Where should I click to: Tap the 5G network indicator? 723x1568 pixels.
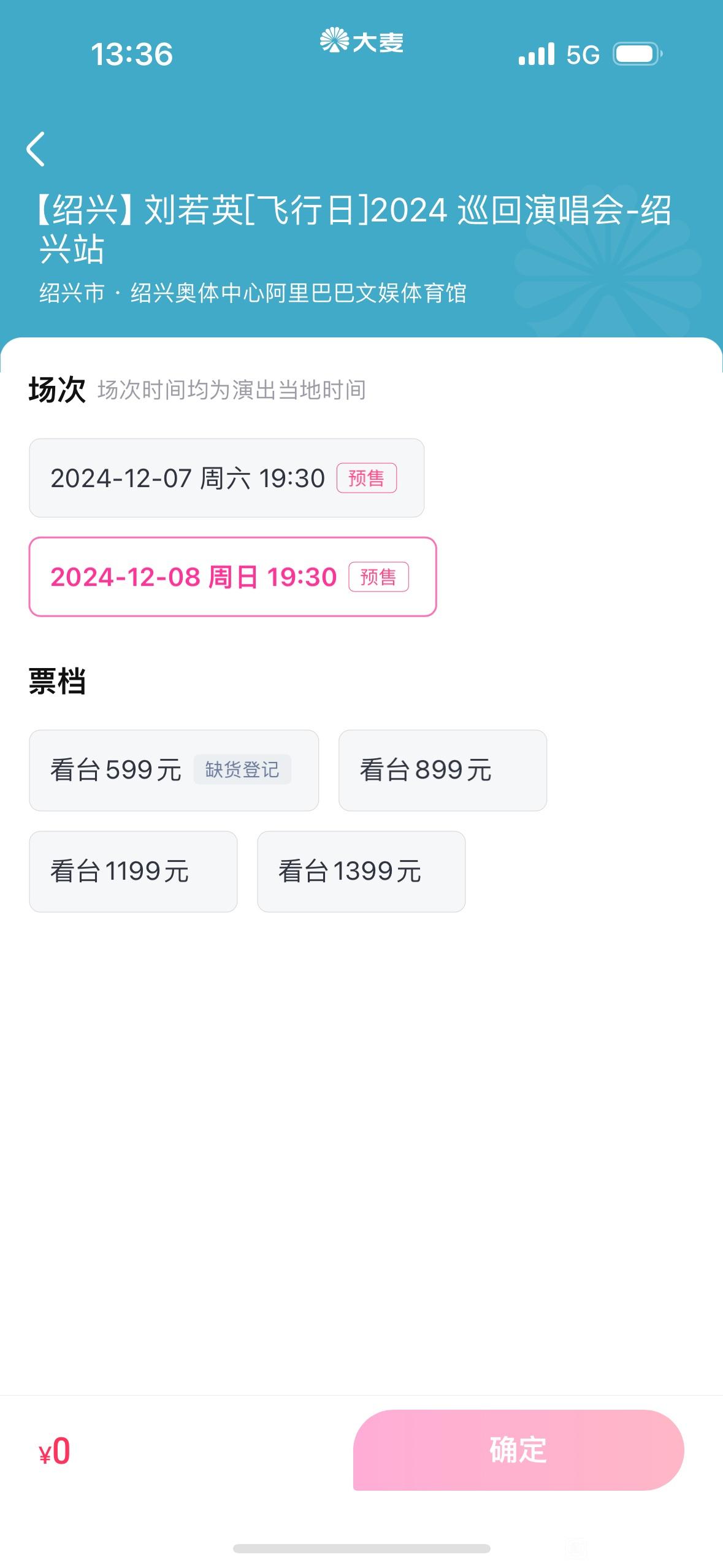coord(583,55)
